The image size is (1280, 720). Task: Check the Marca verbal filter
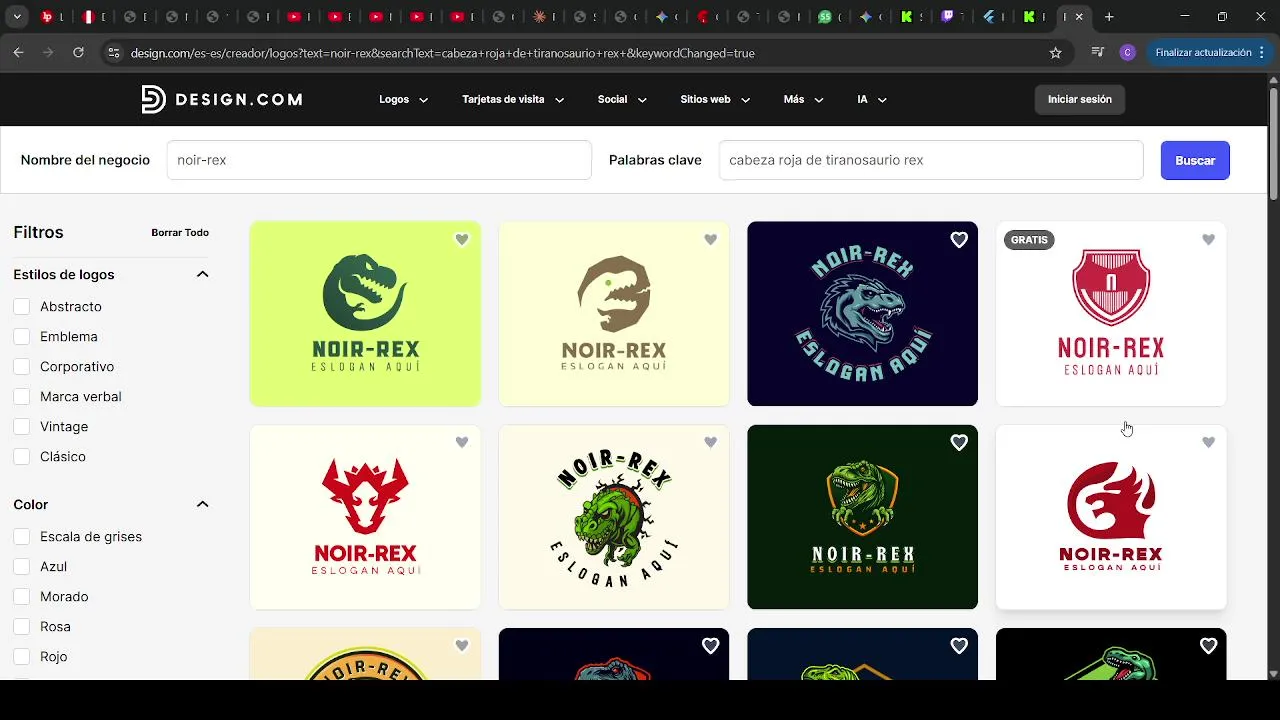pyautogui.click(x=21, y=396)
